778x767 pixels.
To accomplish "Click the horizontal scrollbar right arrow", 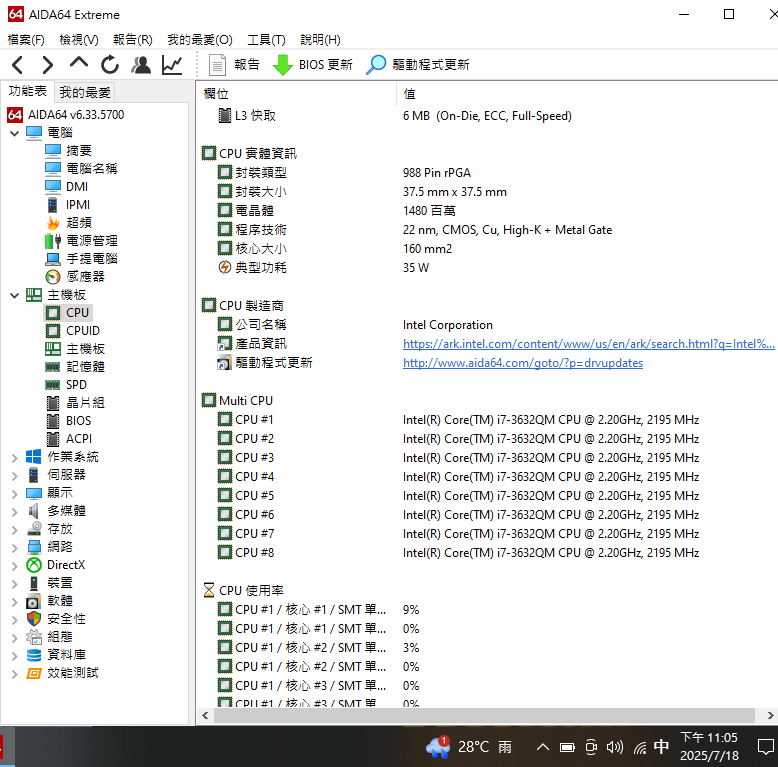I will pyautogui.click(x=770, y=715).
